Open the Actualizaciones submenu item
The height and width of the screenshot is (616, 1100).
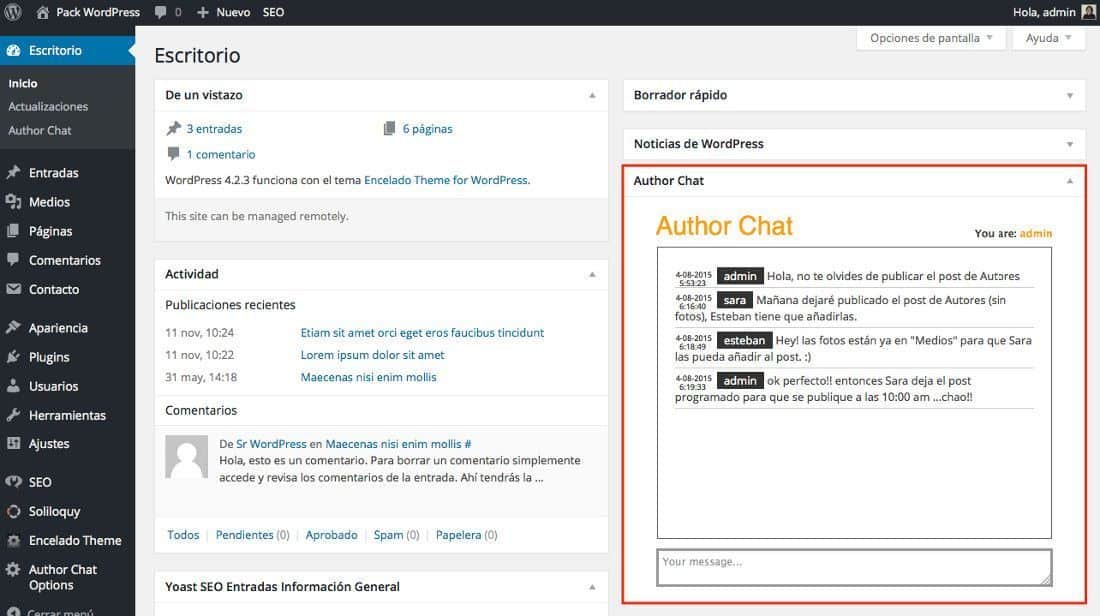(48, 107)
